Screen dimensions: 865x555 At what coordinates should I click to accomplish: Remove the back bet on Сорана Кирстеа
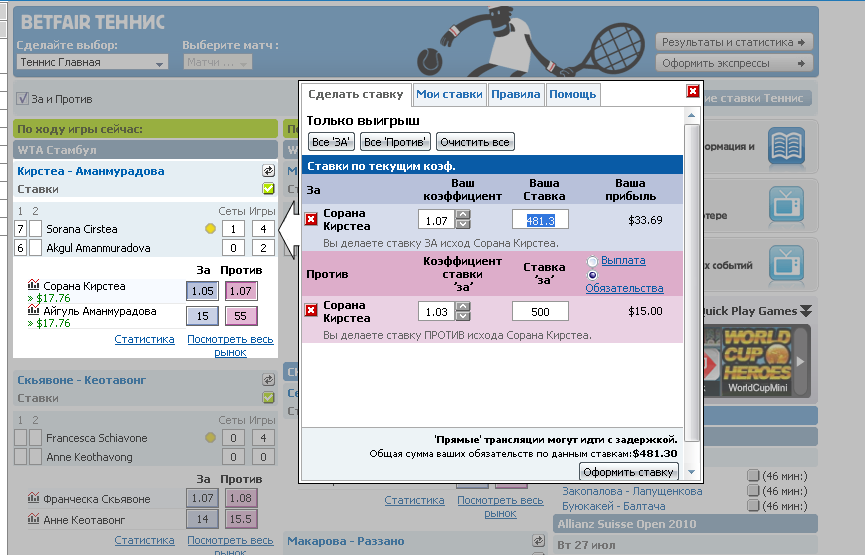tap(311, 220)
